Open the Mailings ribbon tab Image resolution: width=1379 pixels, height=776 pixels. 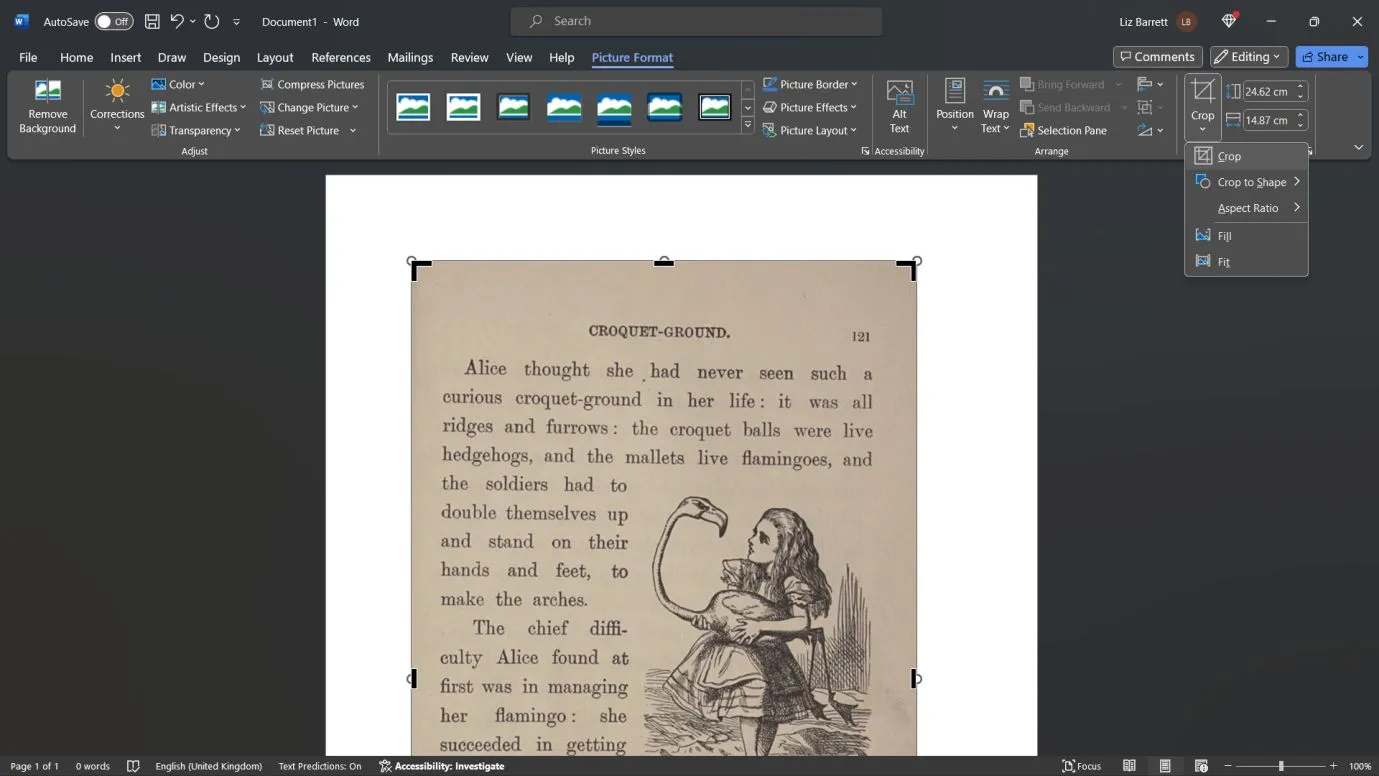(409, 57)
